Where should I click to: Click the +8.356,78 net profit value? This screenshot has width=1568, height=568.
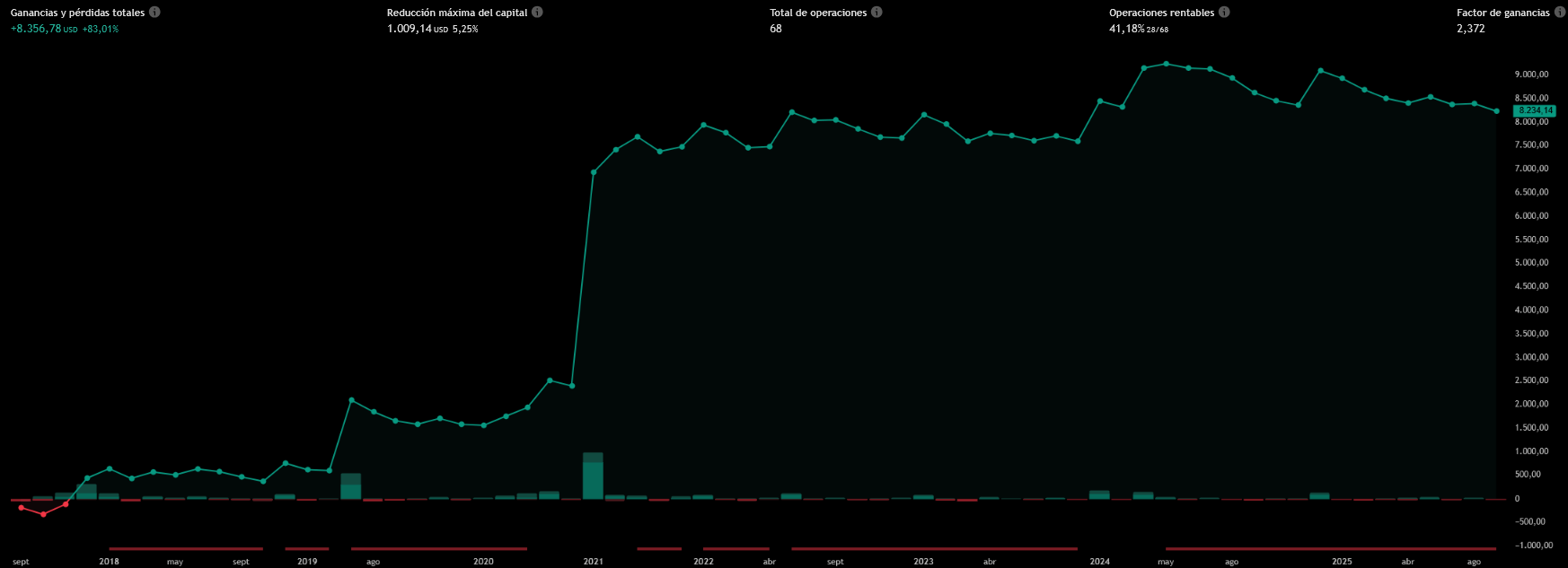pyautogui.click(x=36, y=29)
